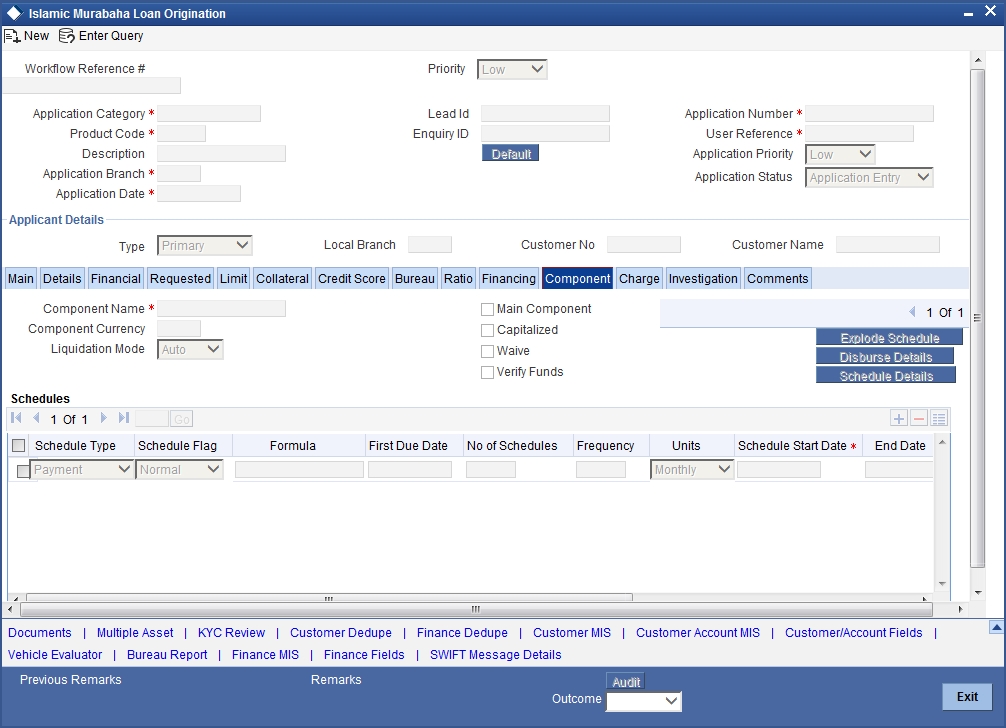The width and height of the screenshot is (1006, 728).
Task: Open the applicant Type dropdown
Action: pyautogui.click(x=205, y=246)
